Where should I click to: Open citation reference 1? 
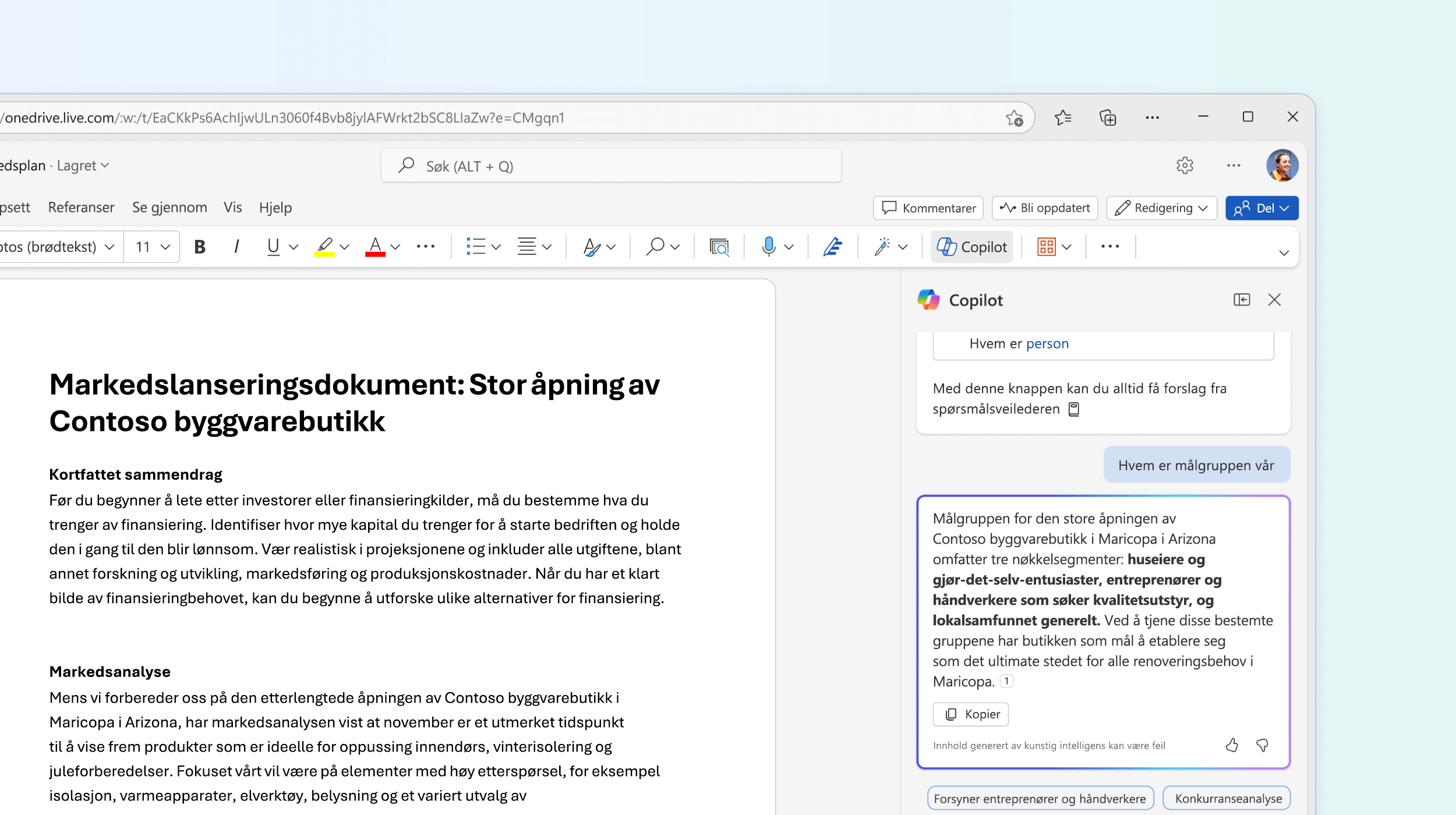pos(1006,681)
